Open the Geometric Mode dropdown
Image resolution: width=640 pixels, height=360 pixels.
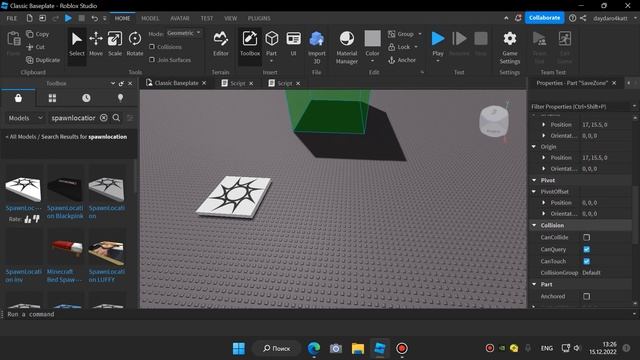click(184, 33)
